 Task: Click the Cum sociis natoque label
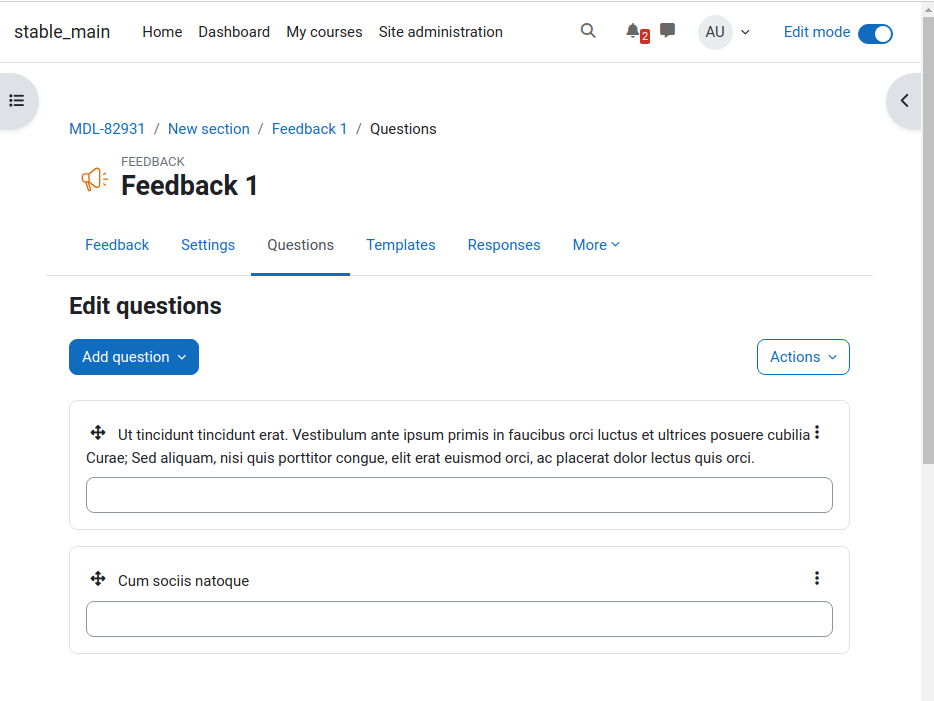pyautogui.click(x=183, y=581)
